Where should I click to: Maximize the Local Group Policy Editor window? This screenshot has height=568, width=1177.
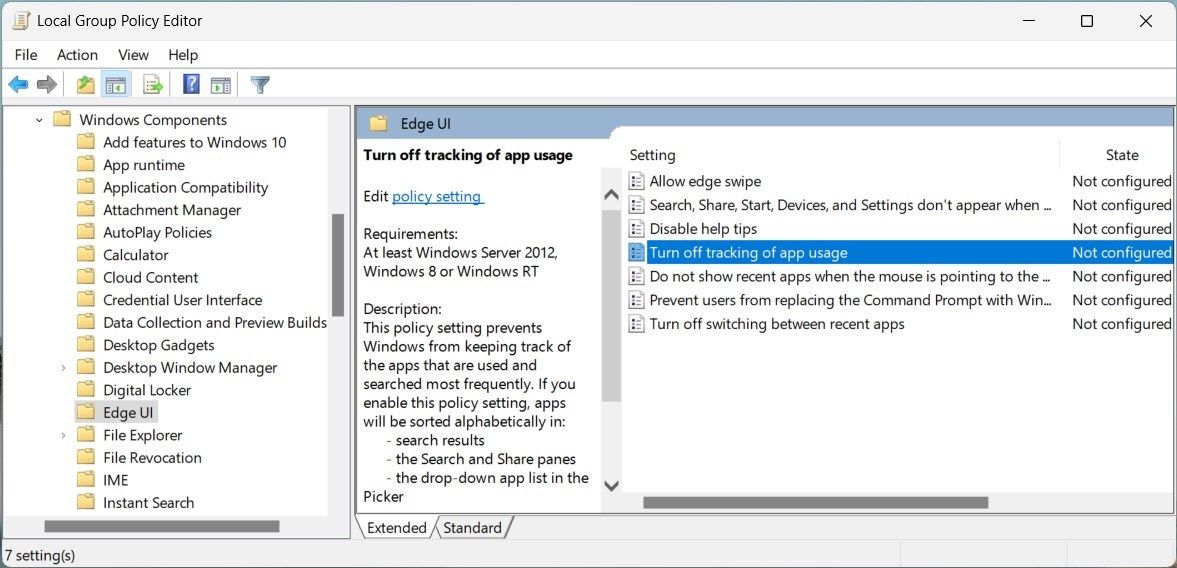click(1086, 21)
